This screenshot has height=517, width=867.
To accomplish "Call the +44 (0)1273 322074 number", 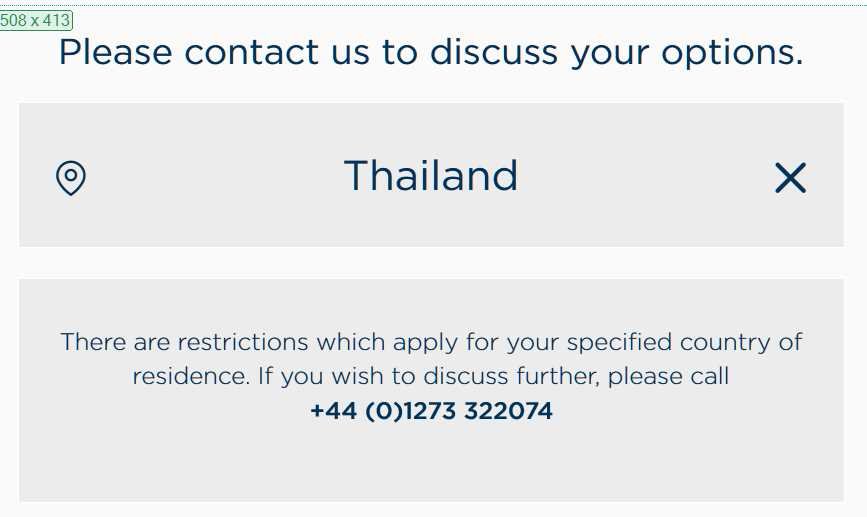I will [431, 411].
